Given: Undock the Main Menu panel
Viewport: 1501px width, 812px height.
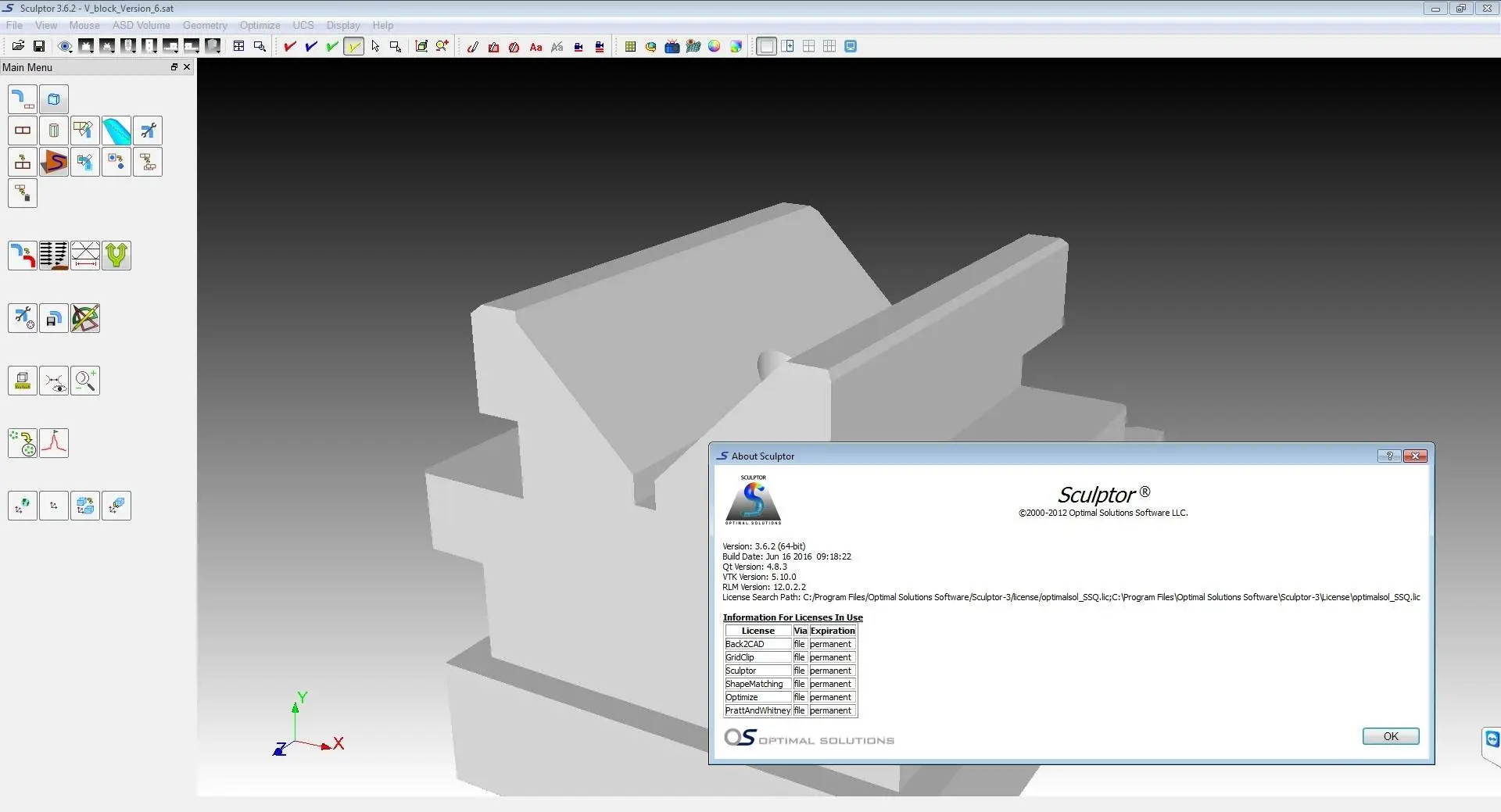Looking at the screenshot, I should tap(174, 67).
